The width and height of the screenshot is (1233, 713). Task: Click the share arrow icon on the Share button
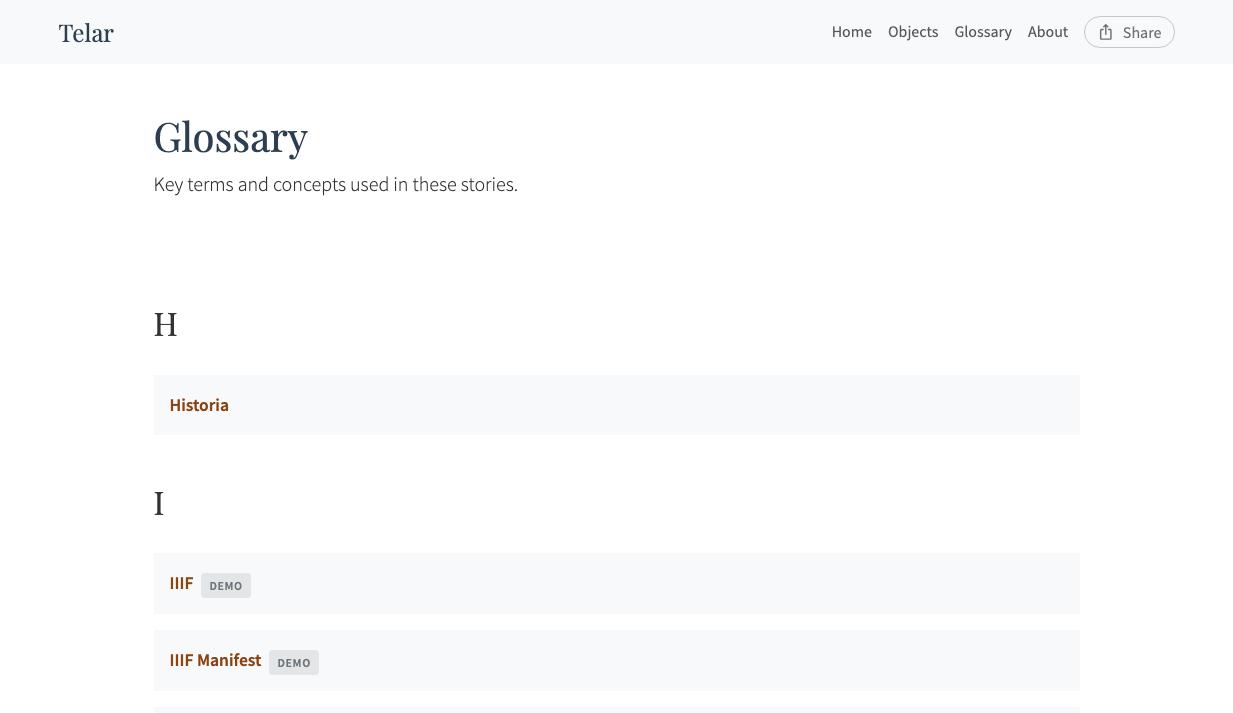pyautogui.click(x=1105, y=31)
